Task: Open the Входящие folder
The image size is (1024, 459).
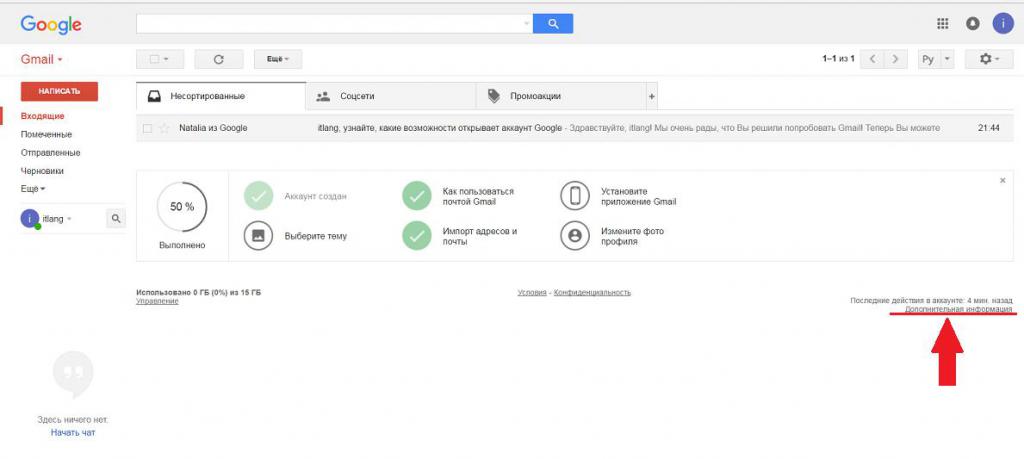Action: [42, 116]
